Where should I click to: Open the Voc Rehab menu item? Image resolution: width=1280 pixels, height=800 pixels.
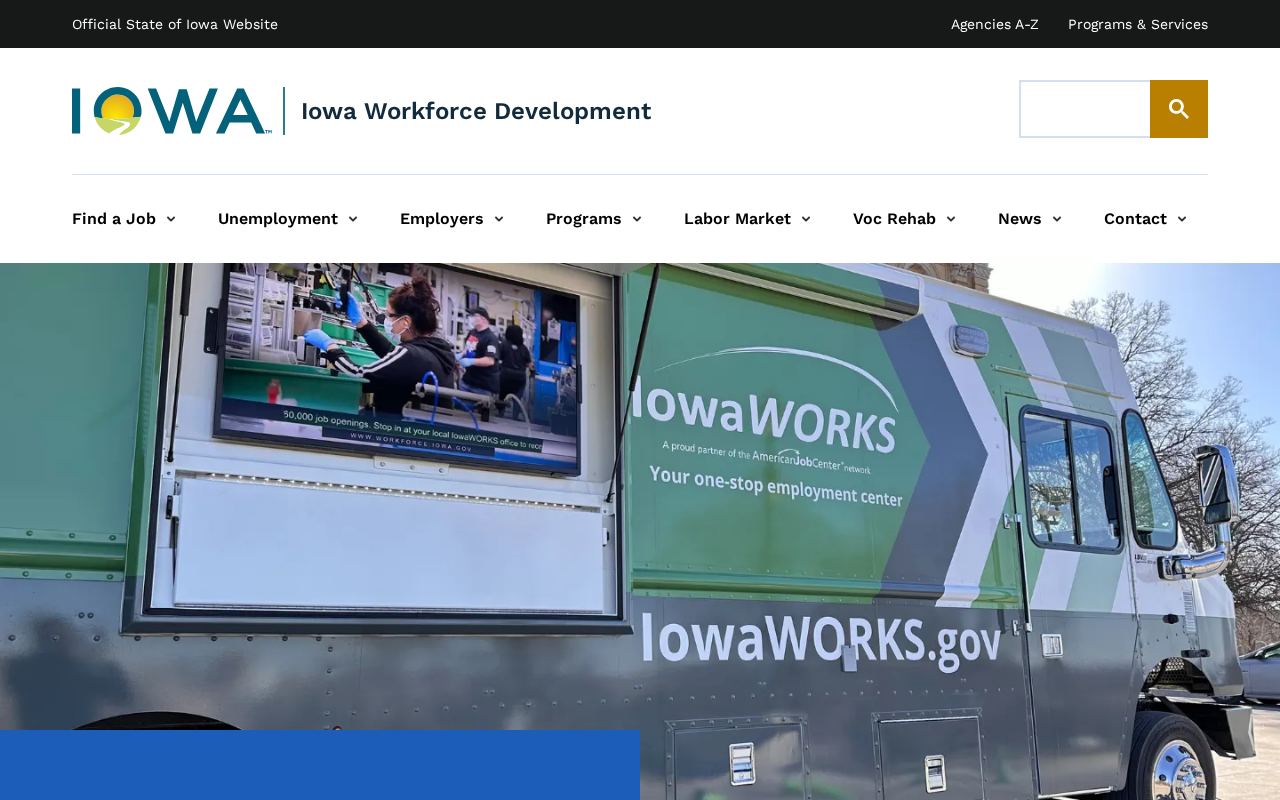point(894,219)
